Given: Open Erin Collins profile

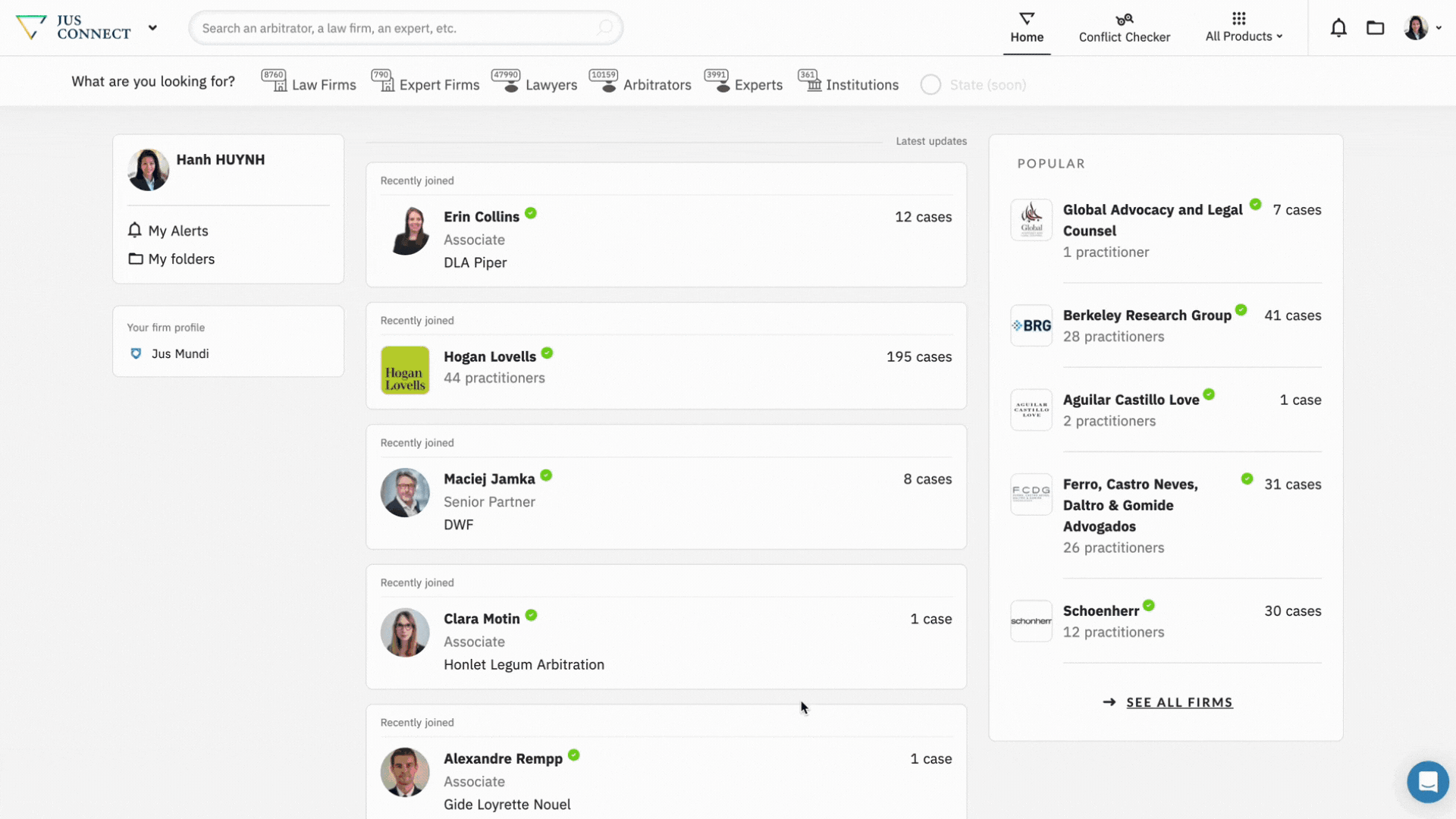Looking at the screenshot, I should tap(482, 216).
